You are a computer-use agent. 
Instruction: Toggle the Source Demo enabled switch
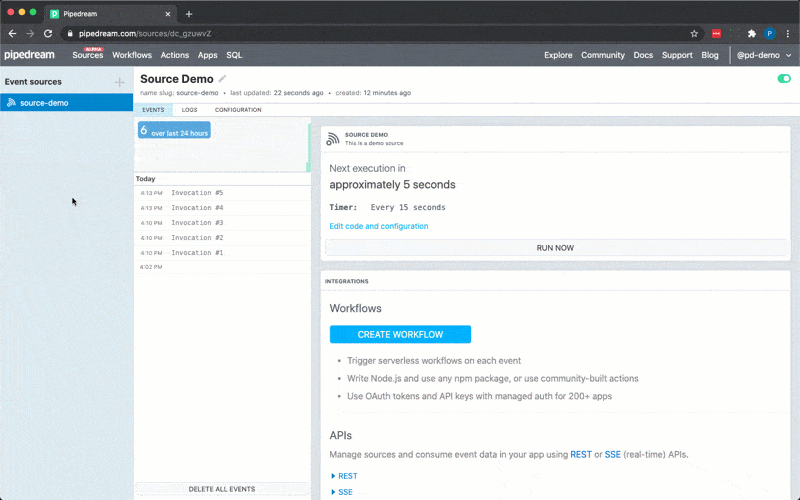[783, 79]
